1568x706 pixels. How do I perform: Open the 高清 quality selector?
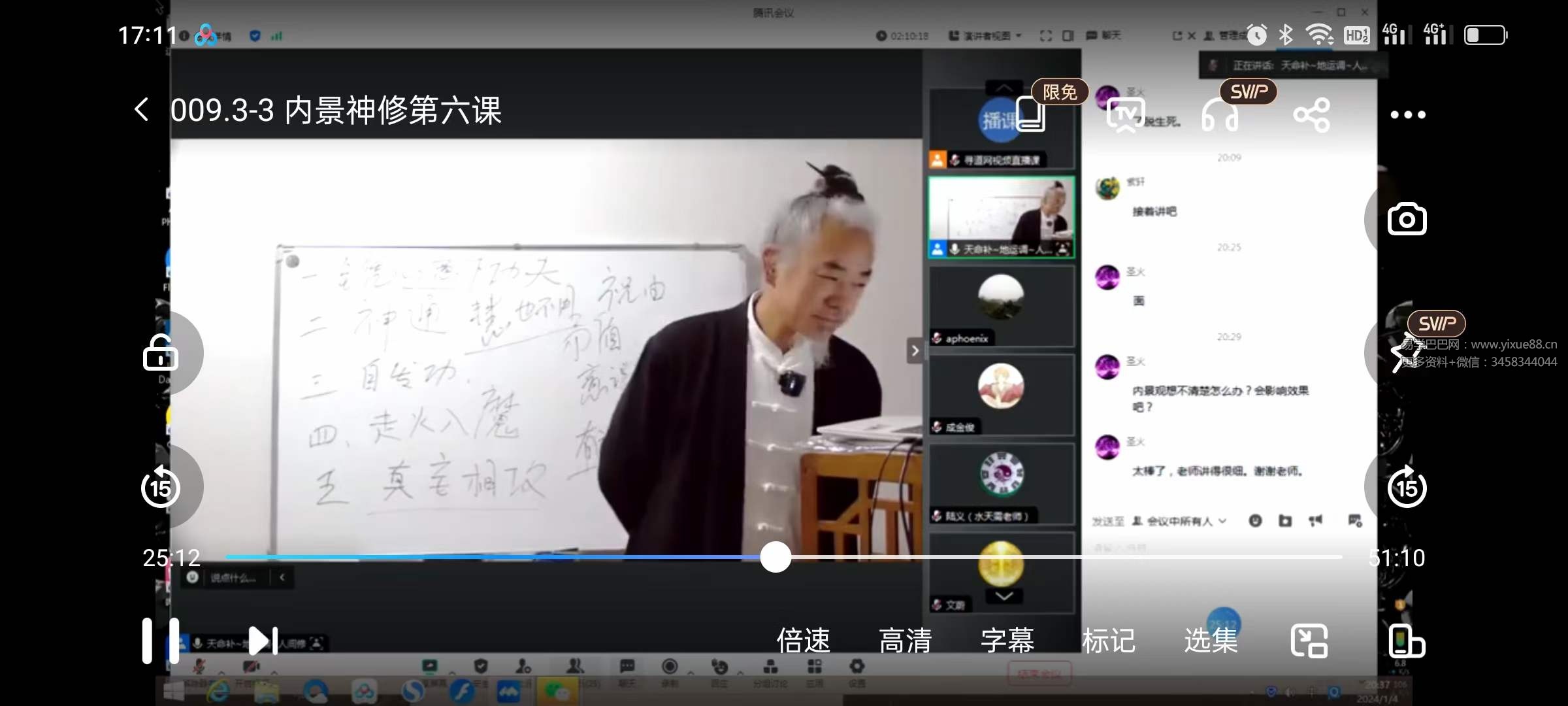click(906, 641)
